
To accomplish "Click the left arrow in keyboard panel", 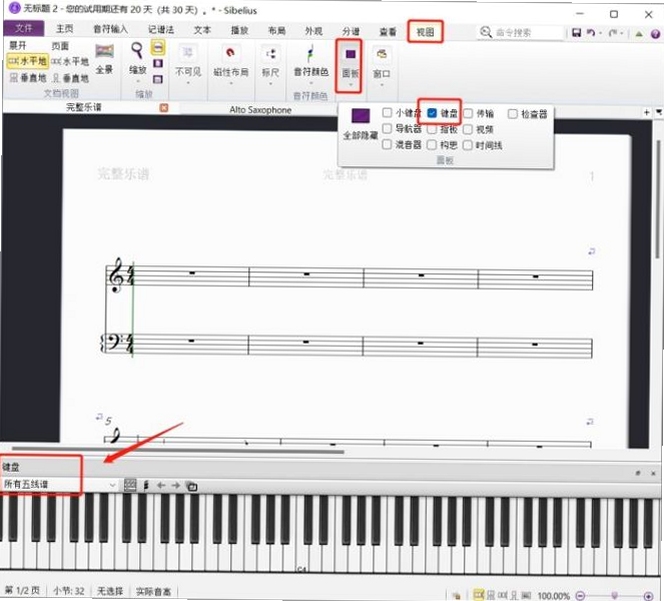I will tap(160, 485).
